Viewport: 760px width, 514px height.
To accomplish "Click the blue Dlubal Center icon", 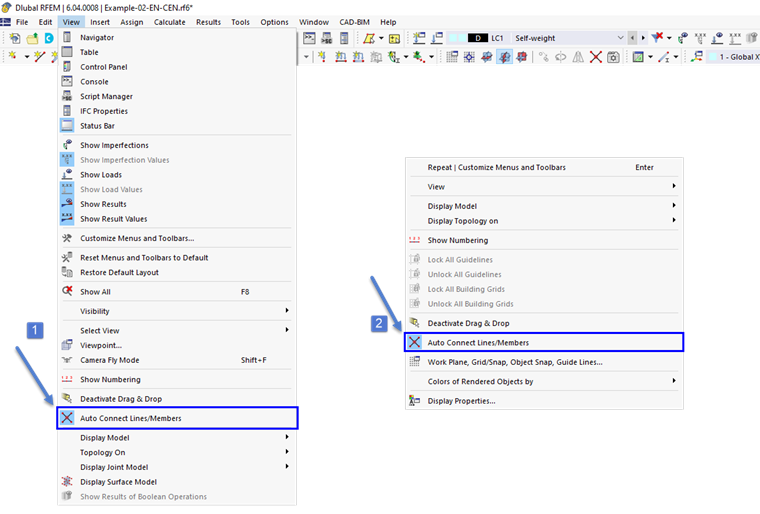I will click(x=49, y=38).
